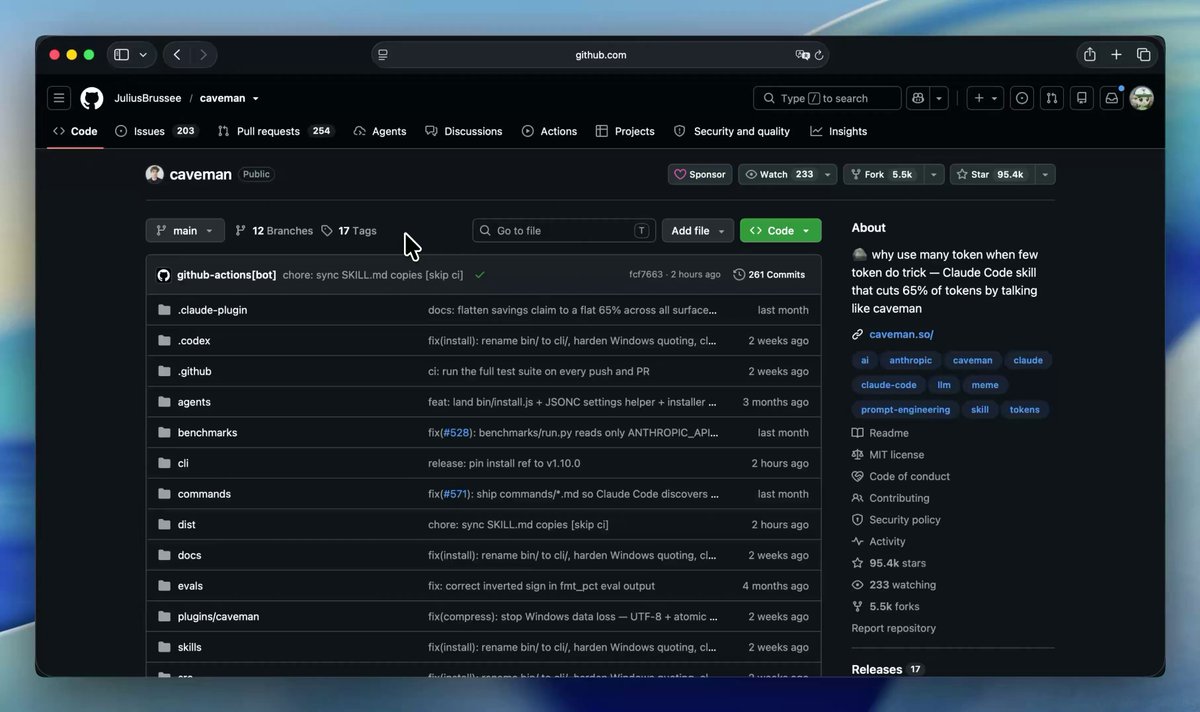Fork the caveman repository
Screen dimensions: 1200x712
(x=883, y=174)
